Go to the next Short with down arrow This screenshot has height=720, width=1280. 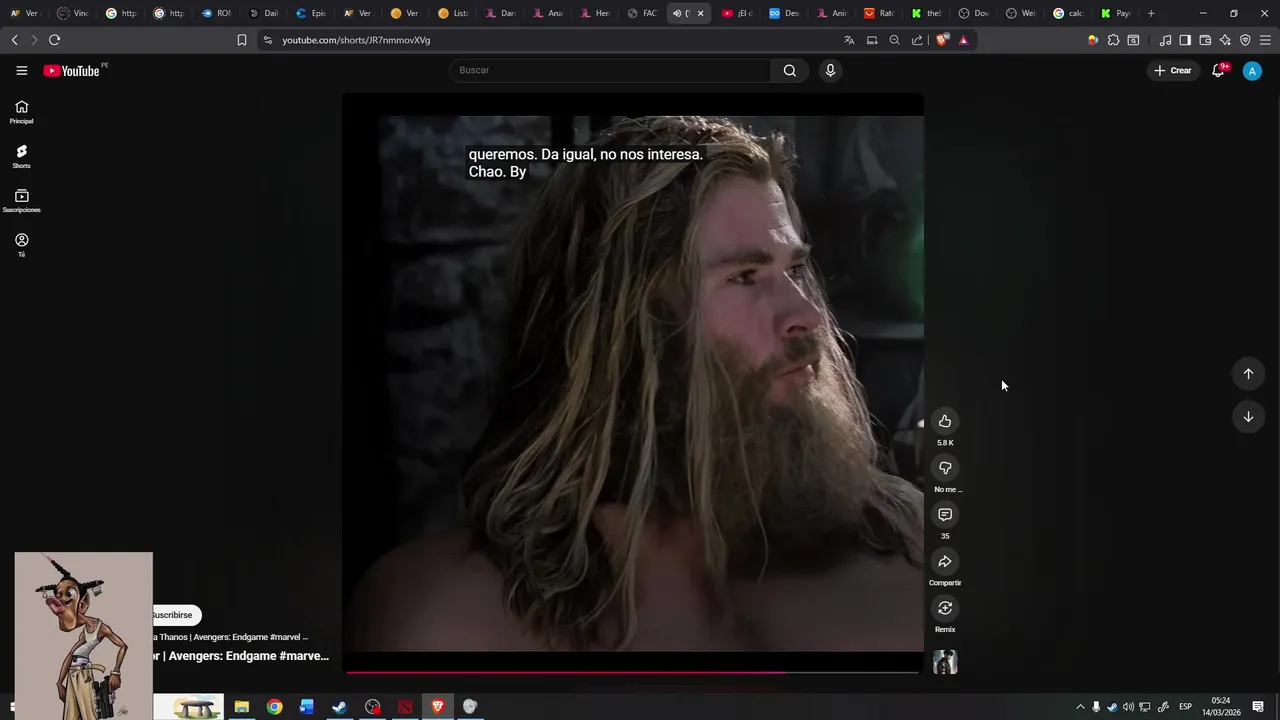1248,417
